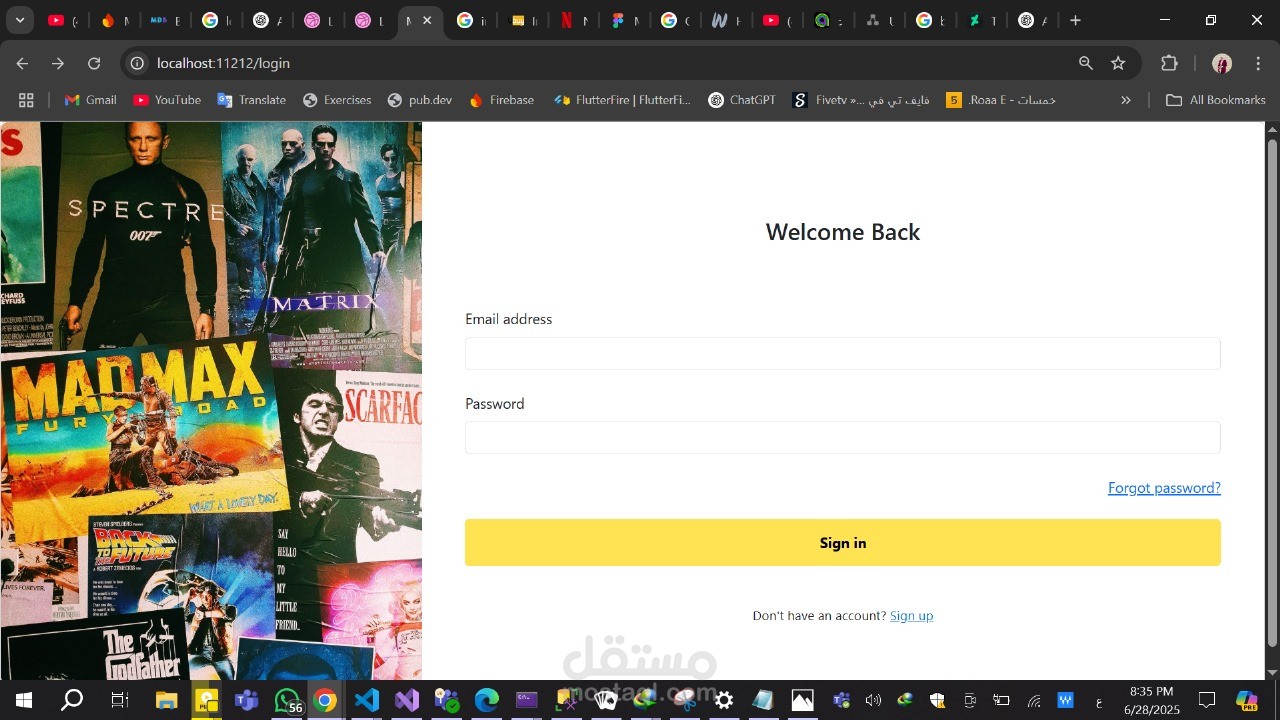Open the tab search dropdown arrow
This screenshot has height=720, width=1280.
(19, 20)
